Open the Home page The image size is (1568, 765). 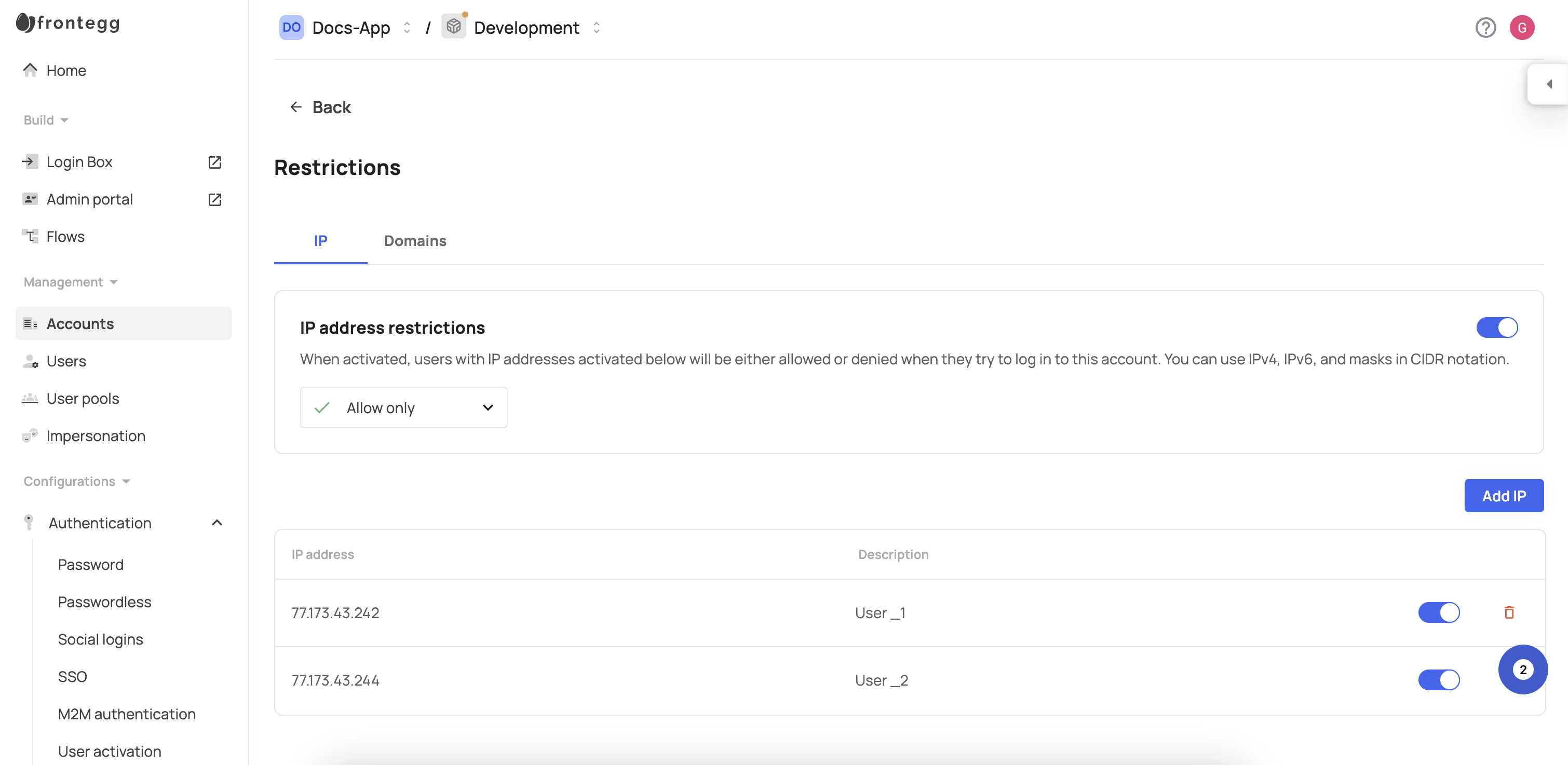66,71
